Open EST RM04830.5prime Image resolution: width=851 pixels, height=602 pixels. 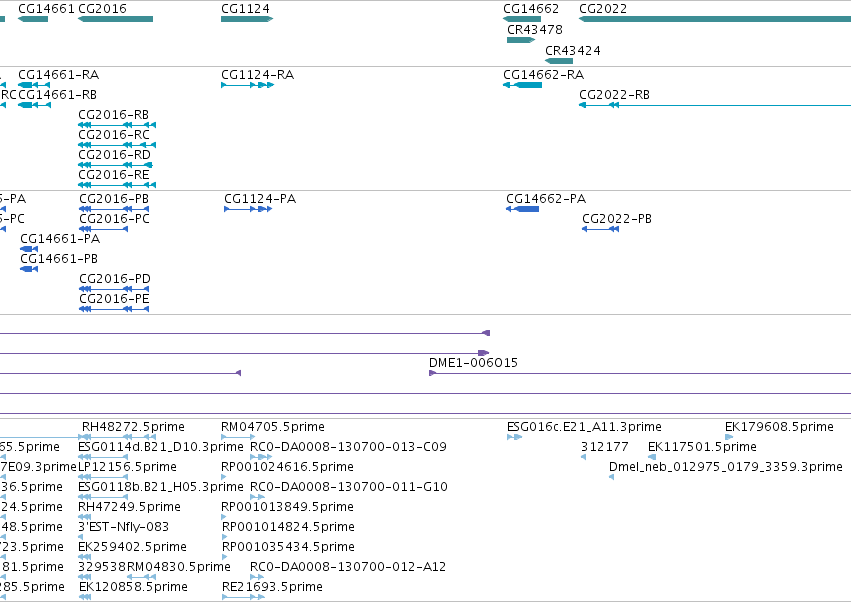(179, 567)
